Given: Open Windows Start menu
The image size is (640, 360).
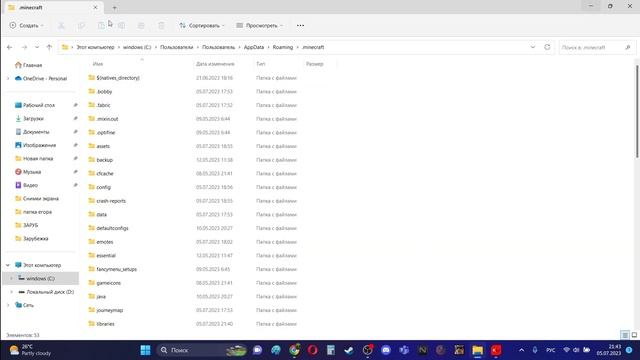Looking at the screenshot, I should (x=145, y=350).
